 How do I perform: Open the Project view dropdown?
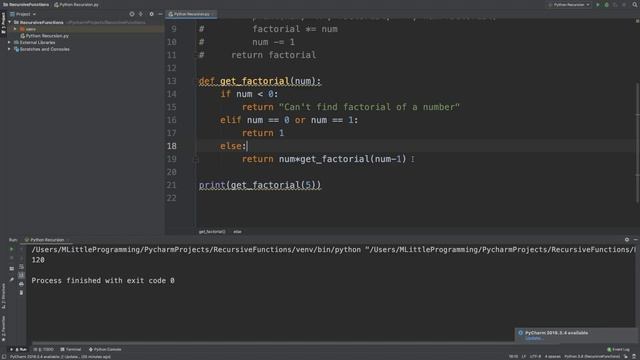tap(23, 14)
